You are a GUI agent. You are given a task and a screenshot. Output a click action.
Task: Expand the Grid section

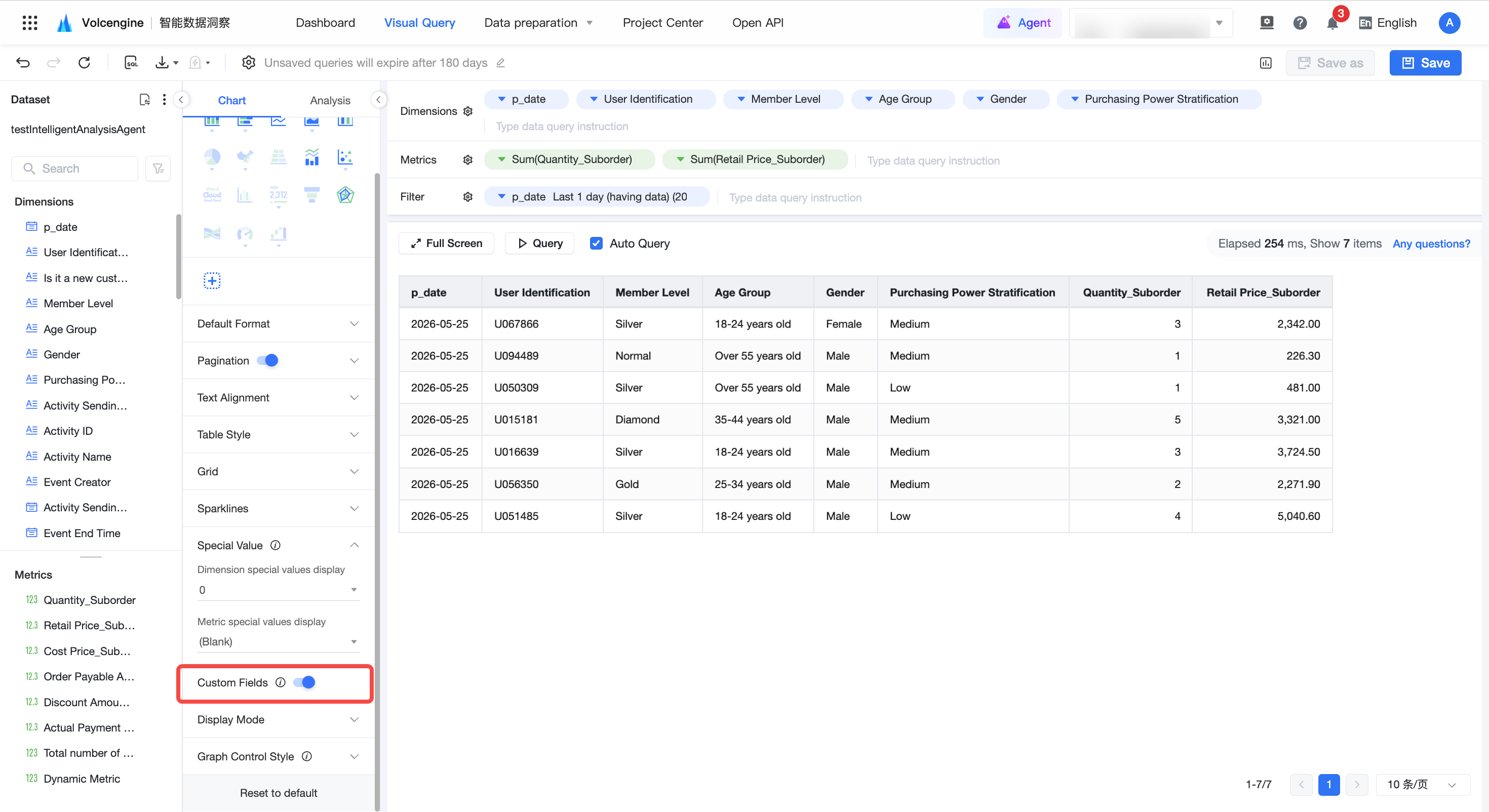pos(278,472)
